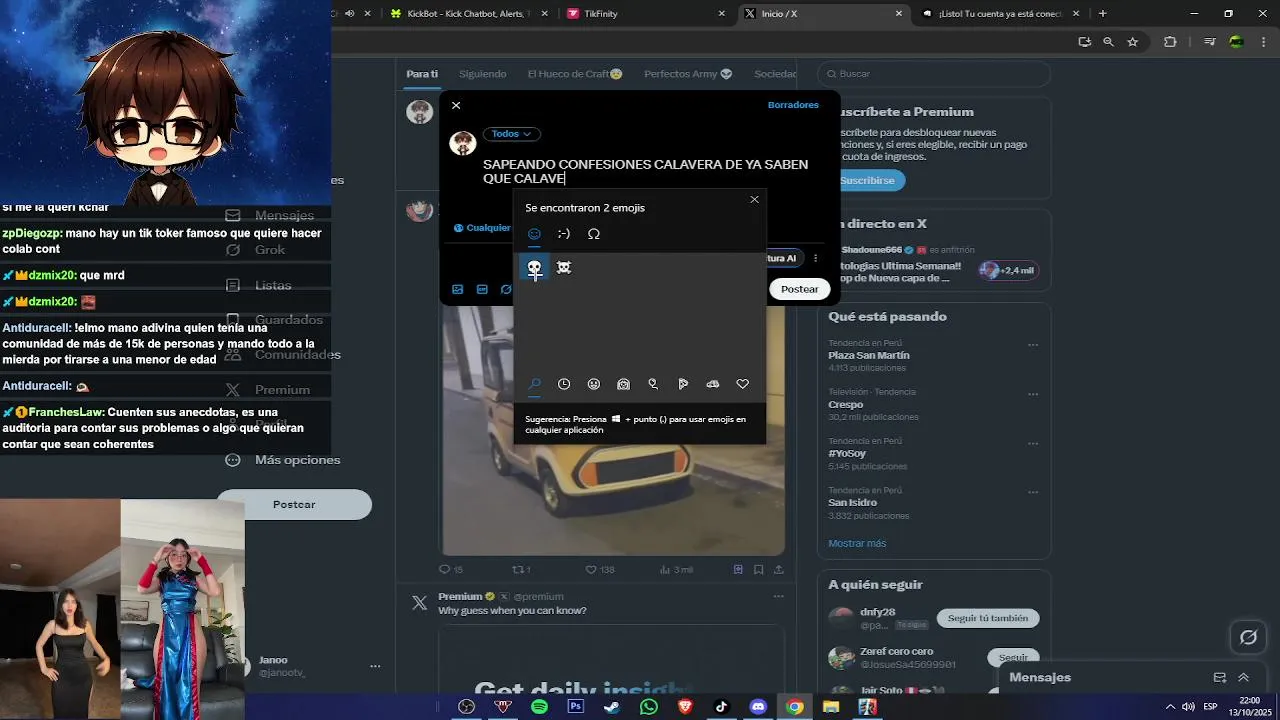Open smiley faces and animals emoji category
This screenshot has height=720, width=1280.
(x=594, y=384)
